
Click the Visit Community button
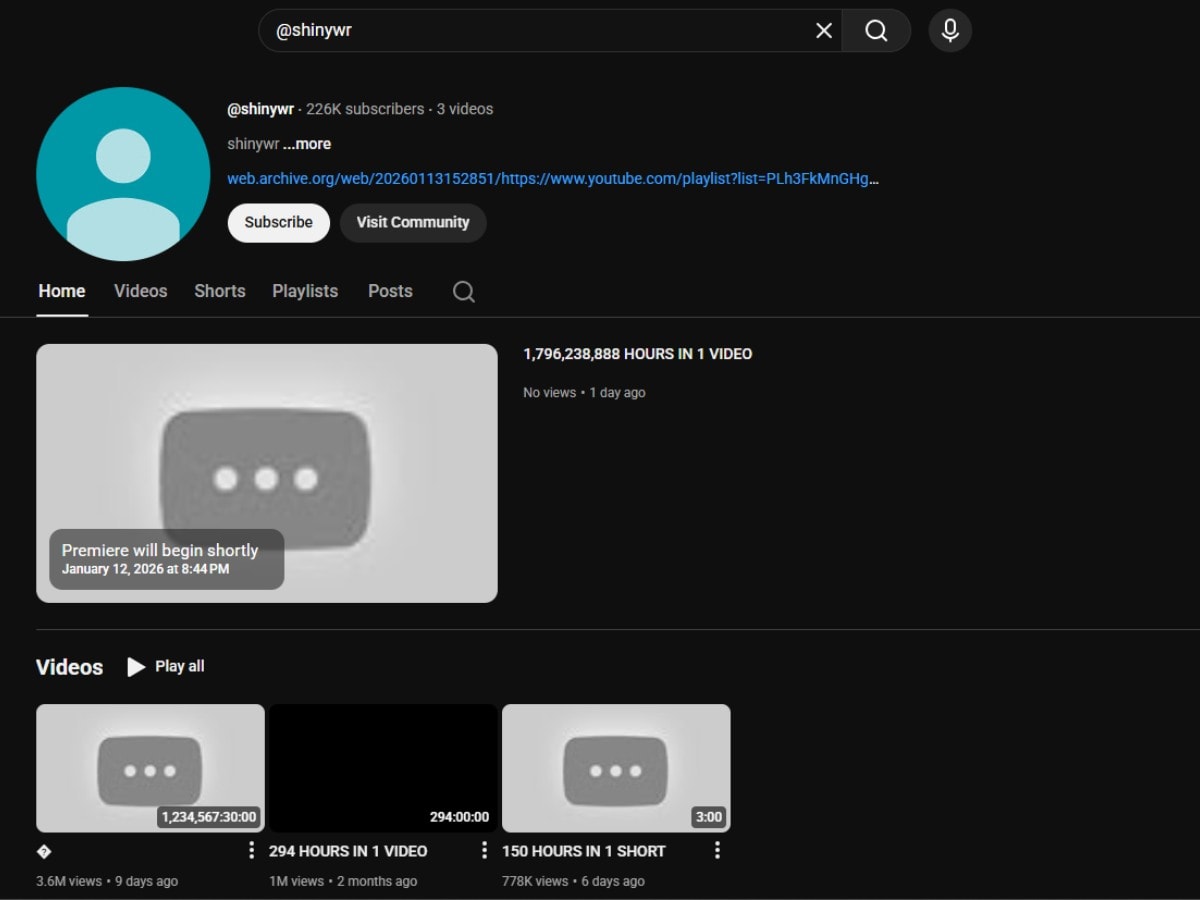413,223
